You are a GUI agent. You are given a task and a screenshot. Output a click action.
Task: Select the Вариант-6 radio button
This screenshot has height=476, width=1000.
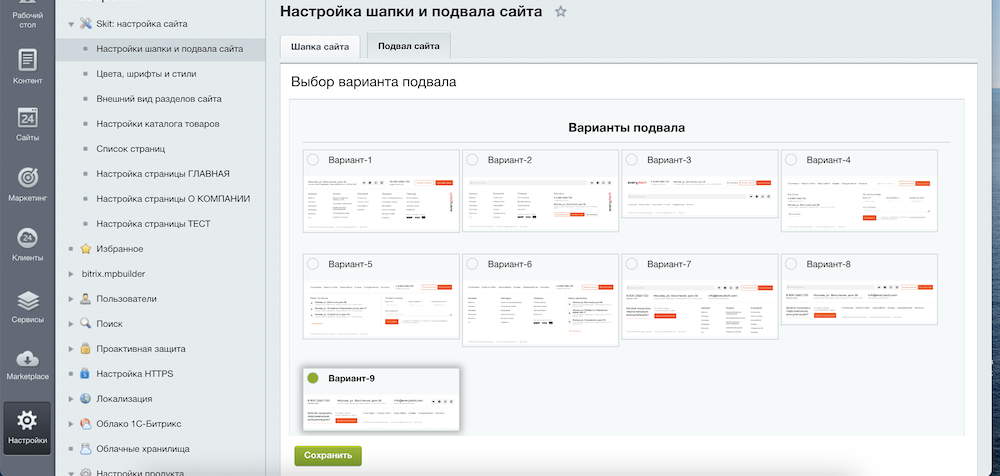point(473,264)
